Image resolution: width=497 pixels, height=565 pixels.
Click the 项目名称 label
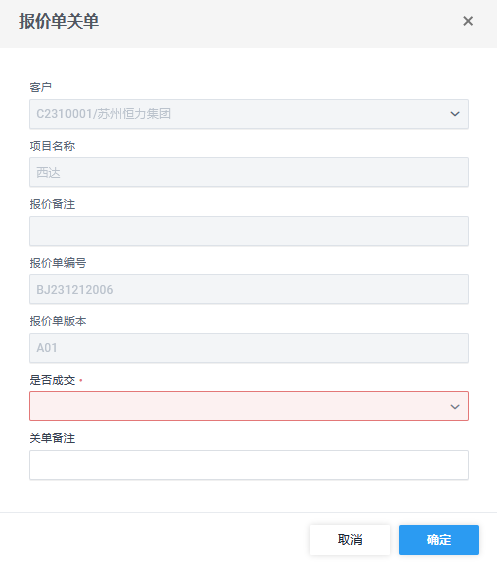click(x=52, y=146)
